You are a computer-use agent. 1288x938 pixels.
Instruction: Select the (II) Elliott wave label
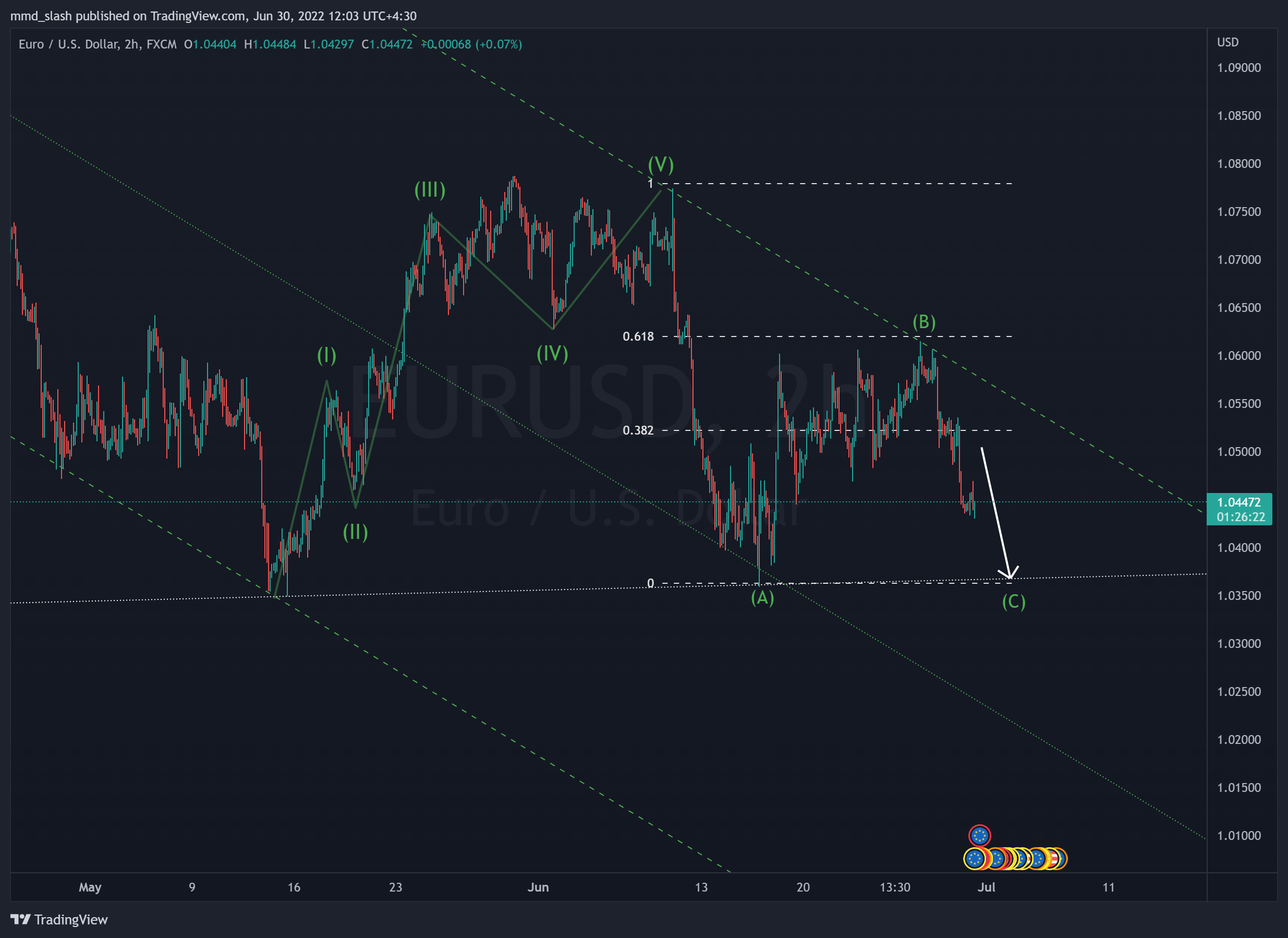point(356,532)
